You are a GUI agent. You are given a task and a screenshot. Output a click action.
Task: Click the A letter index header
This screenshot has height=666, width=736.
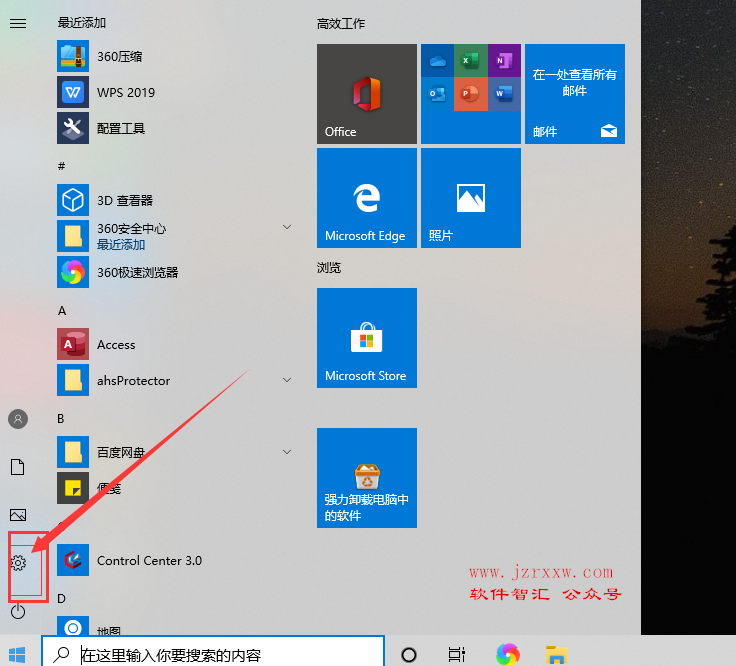(x=62, y=311)
